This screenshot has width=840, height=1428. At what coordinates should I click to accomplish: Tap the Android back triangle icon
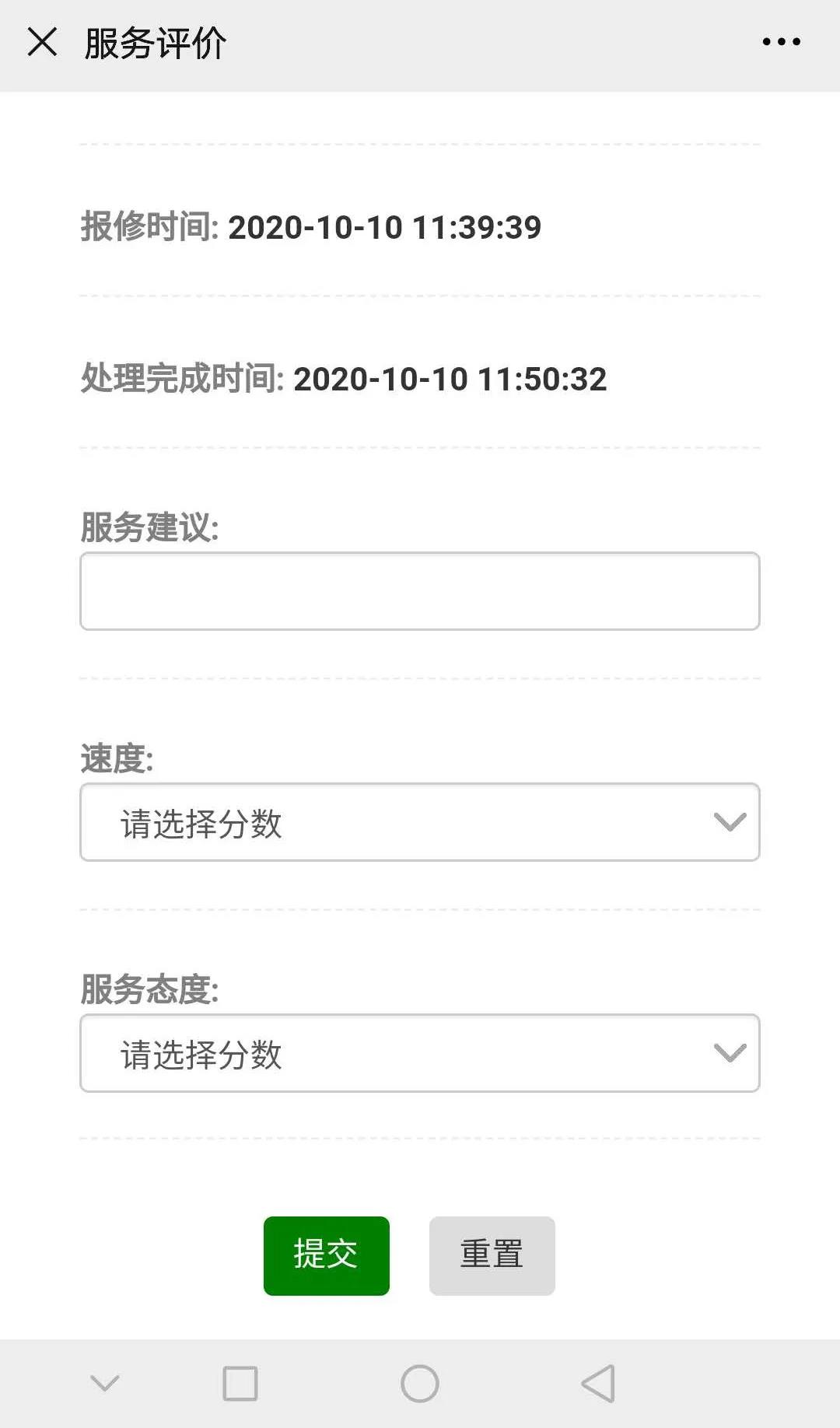(x=598, y=1384)
